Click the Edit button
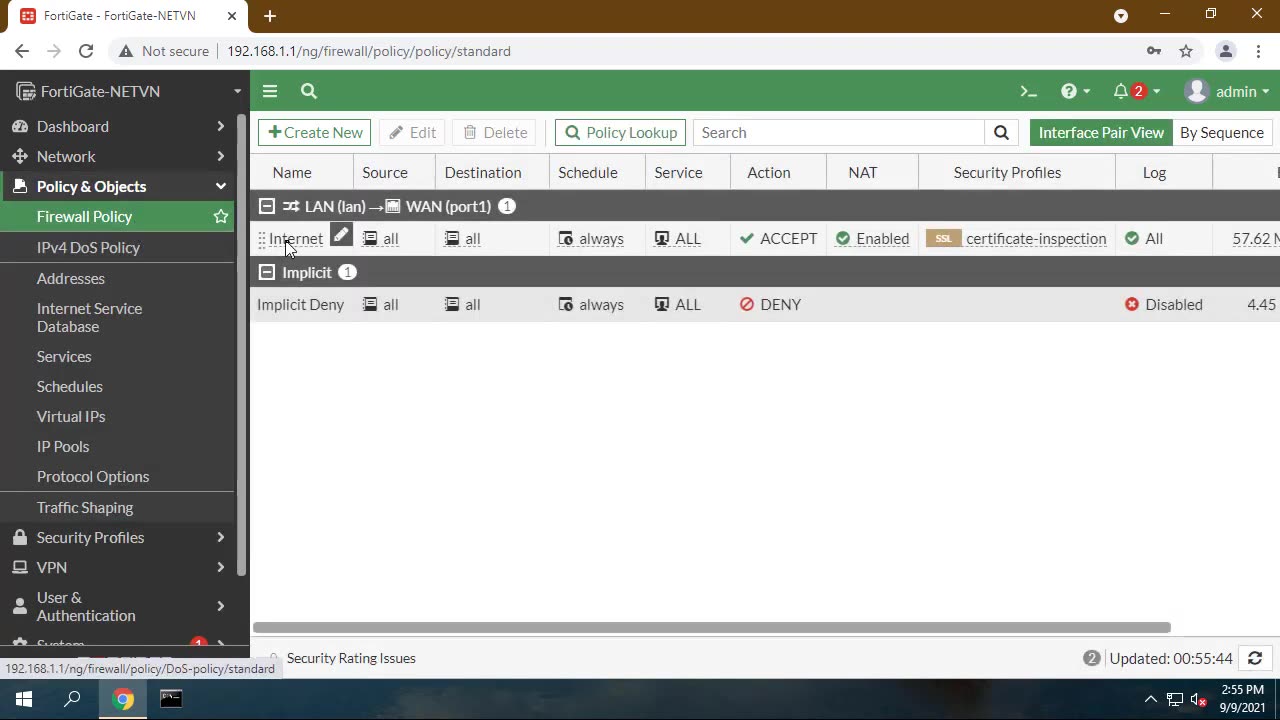Viewport: 1280px width, 720px height. tap(412, 132)
